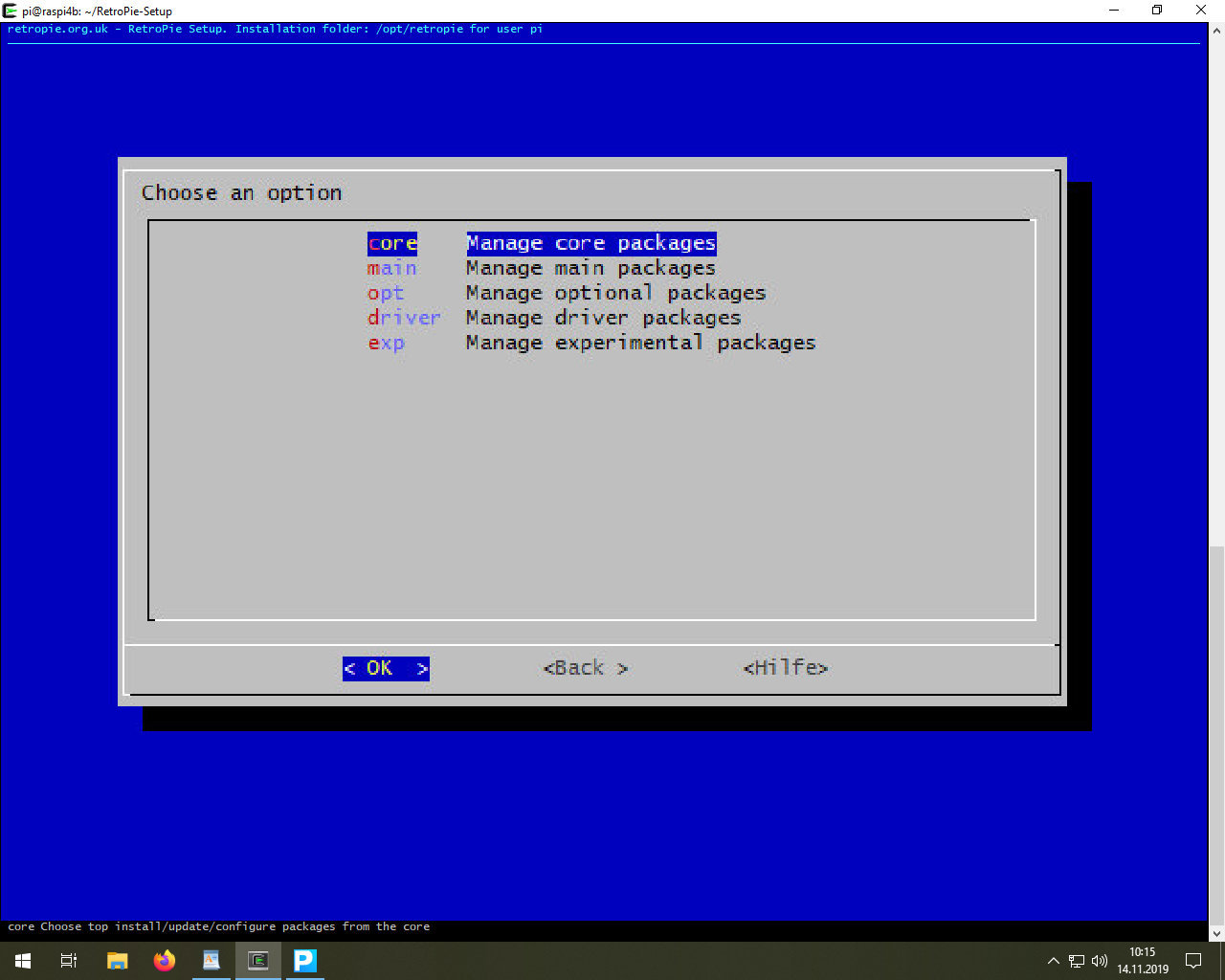Launch File Explorer from the taskbar
The image size is (1225, 980).
(117, 961)
